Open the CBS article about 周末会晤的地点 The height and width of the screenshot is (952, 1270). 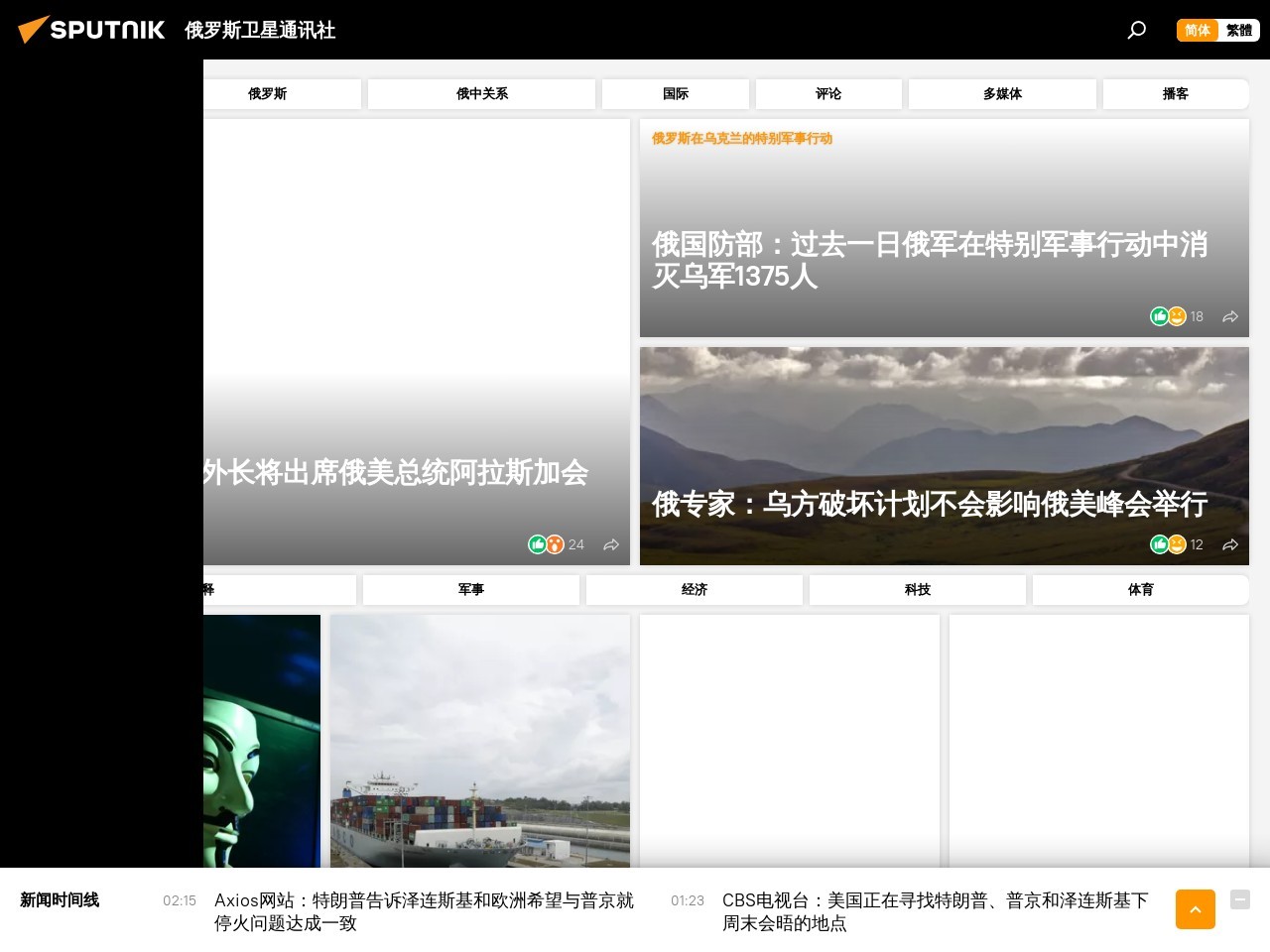936,911
